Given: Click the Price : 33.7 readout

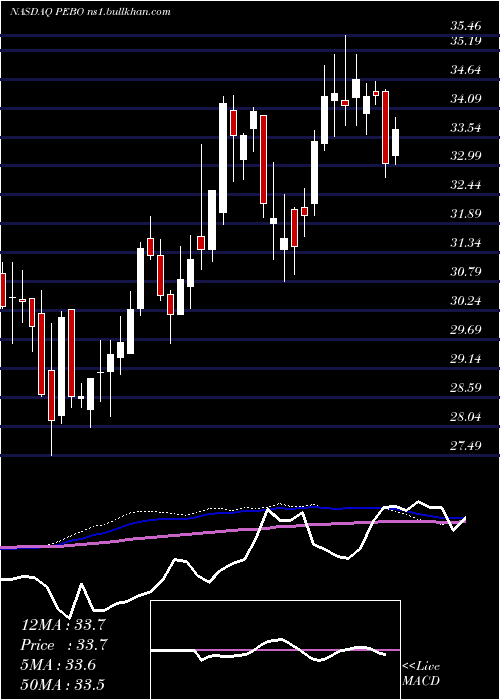Looking at the screenshot, I should pos(64,645).
